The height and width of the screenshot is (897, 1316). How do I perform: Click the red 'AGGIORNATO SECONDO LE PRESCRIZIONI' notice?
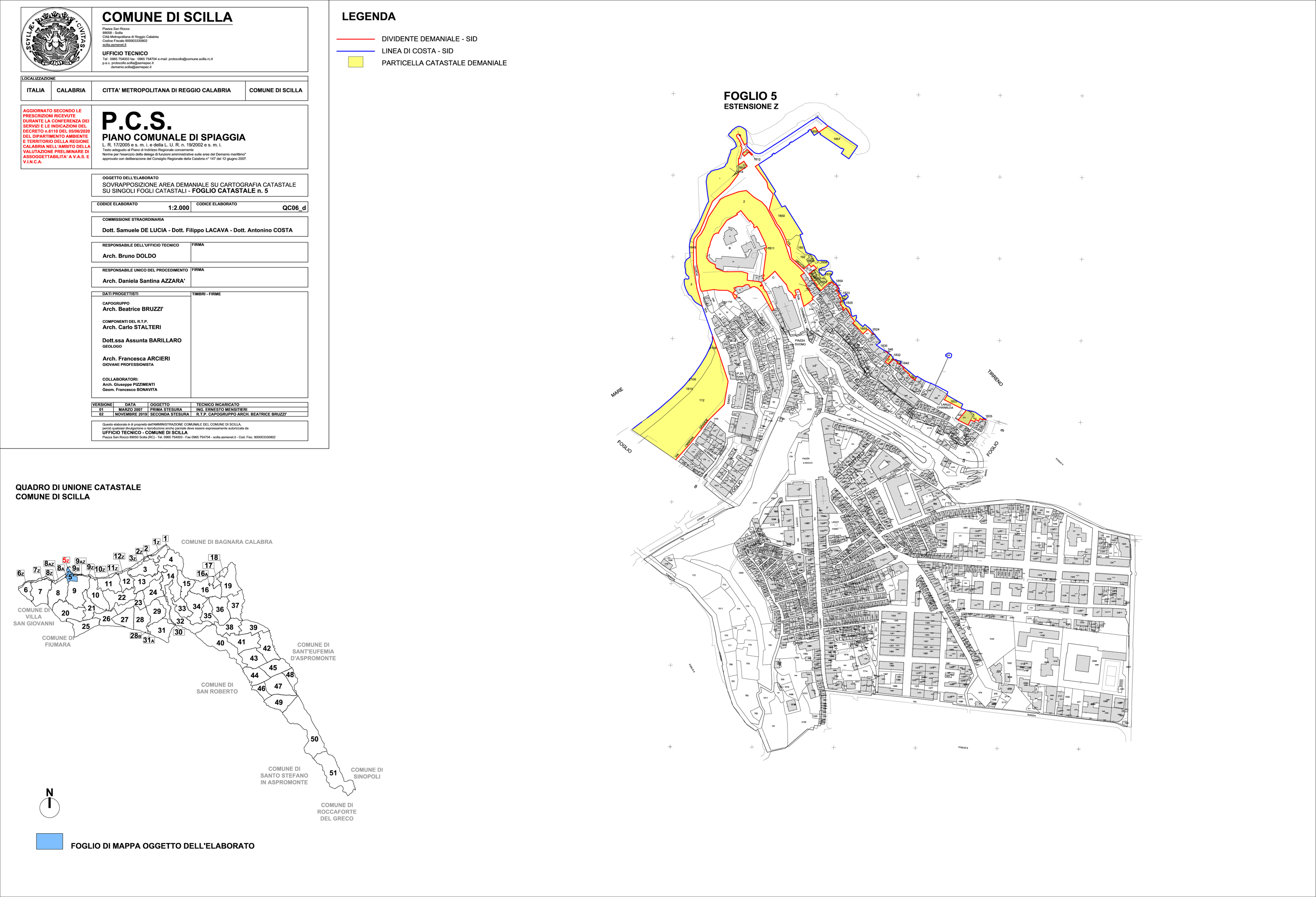pos(57,136)
